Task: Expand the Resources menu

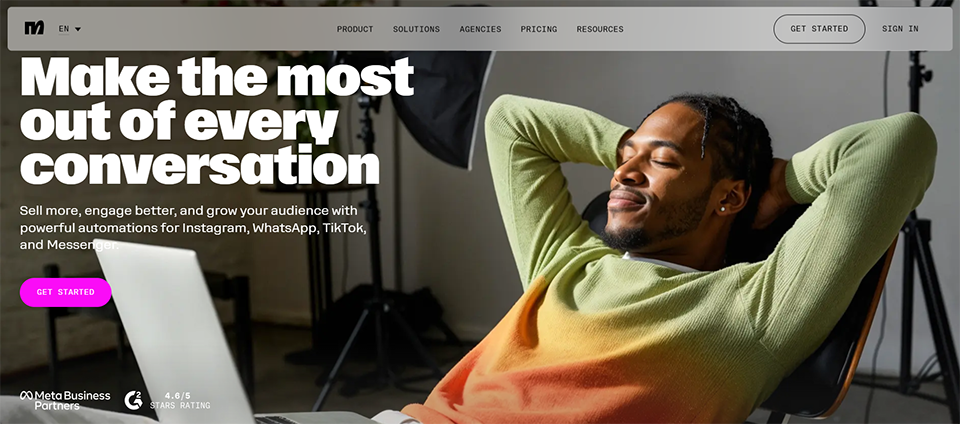Action: pos(600,29)
